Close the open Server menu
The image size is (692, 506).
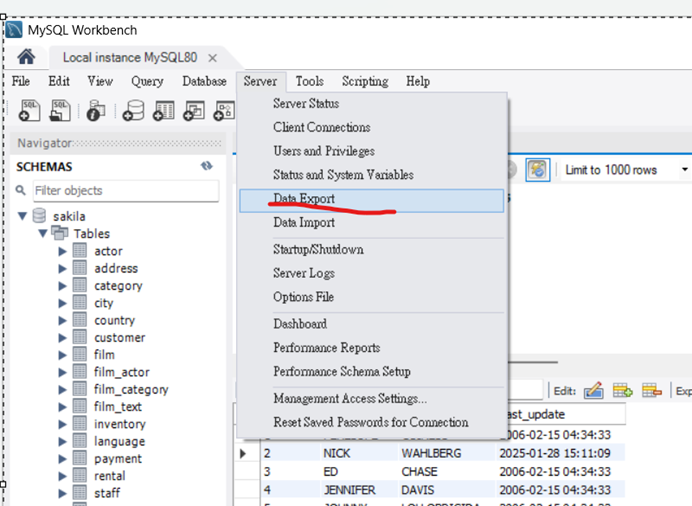click(260, 81)
